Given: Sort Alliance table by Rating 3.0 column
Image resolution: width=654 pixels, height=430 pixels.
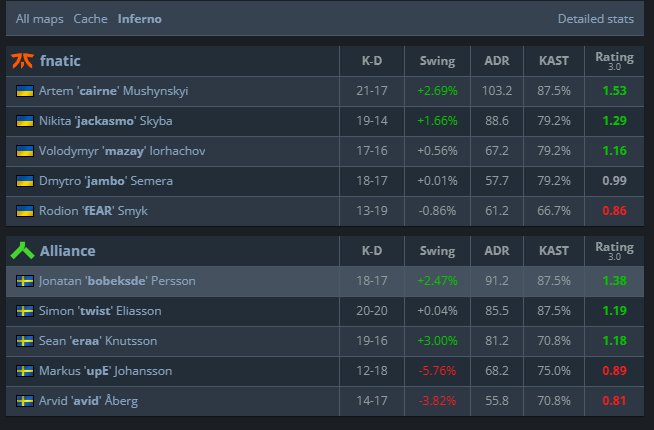Looking at the screenshot, I should 614,251.
